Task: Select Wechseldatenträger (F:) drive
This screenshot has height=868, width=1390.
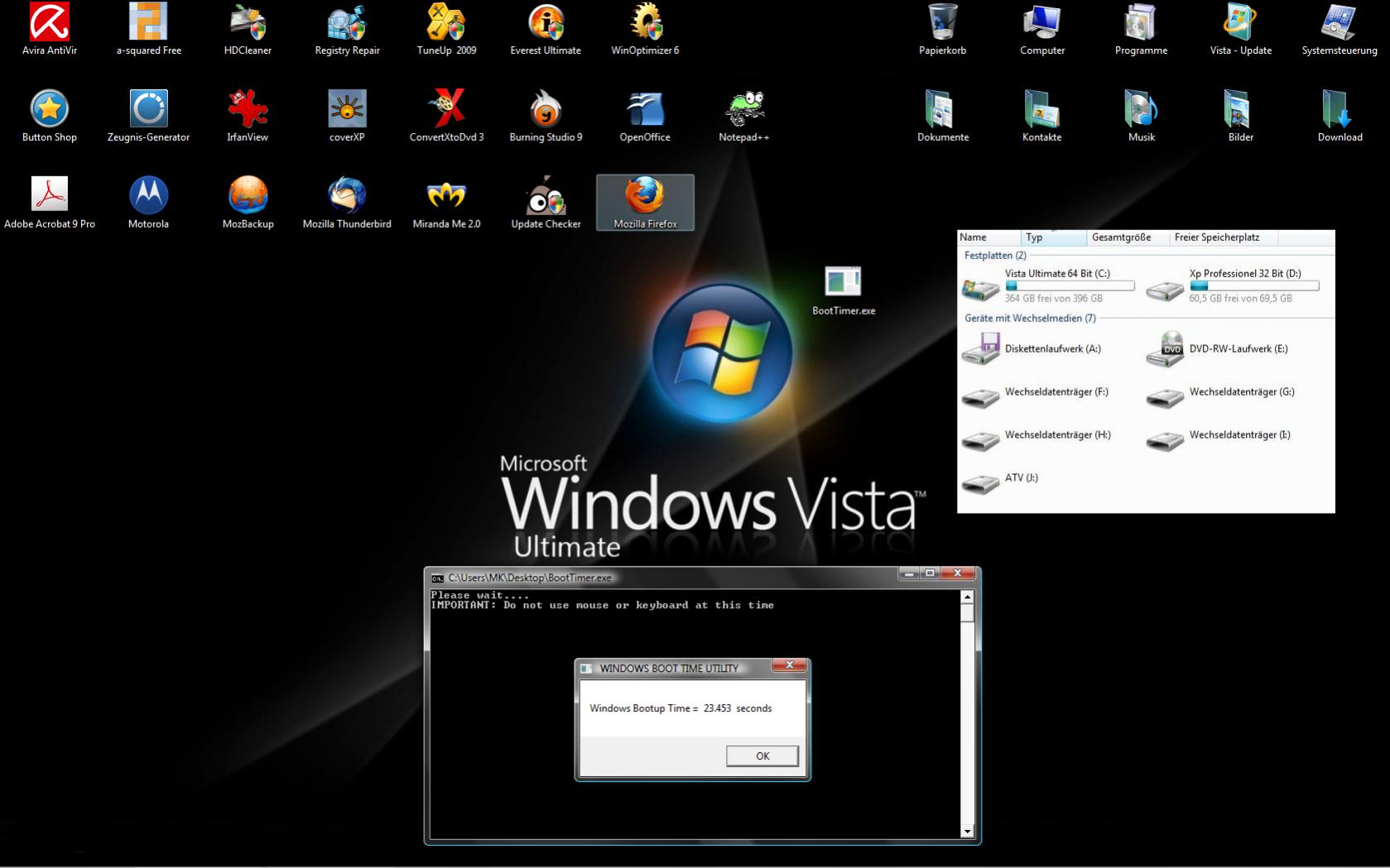Action: coord(1036,396)
